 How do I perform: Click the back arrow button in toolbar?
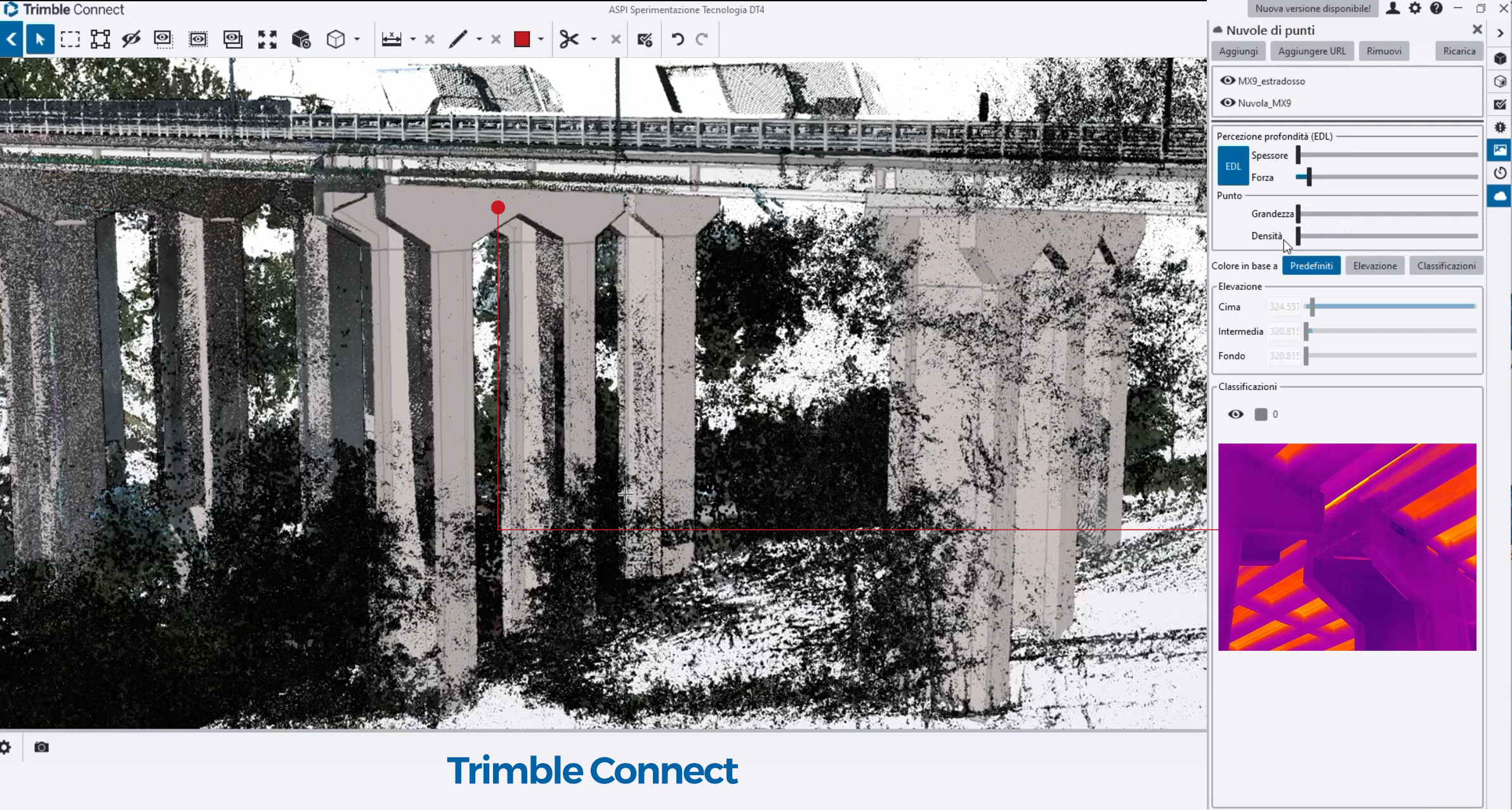point(11,39)
